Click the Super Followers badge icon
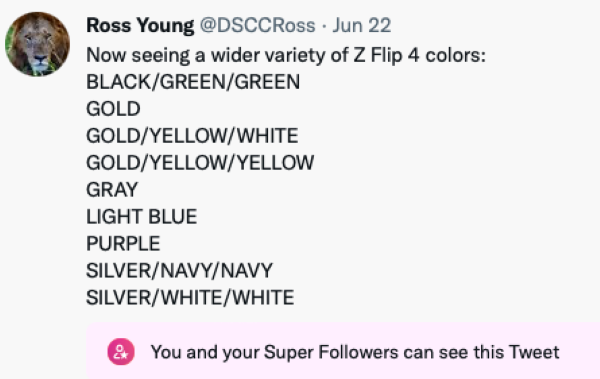The image size is (600, 379). 121,352
